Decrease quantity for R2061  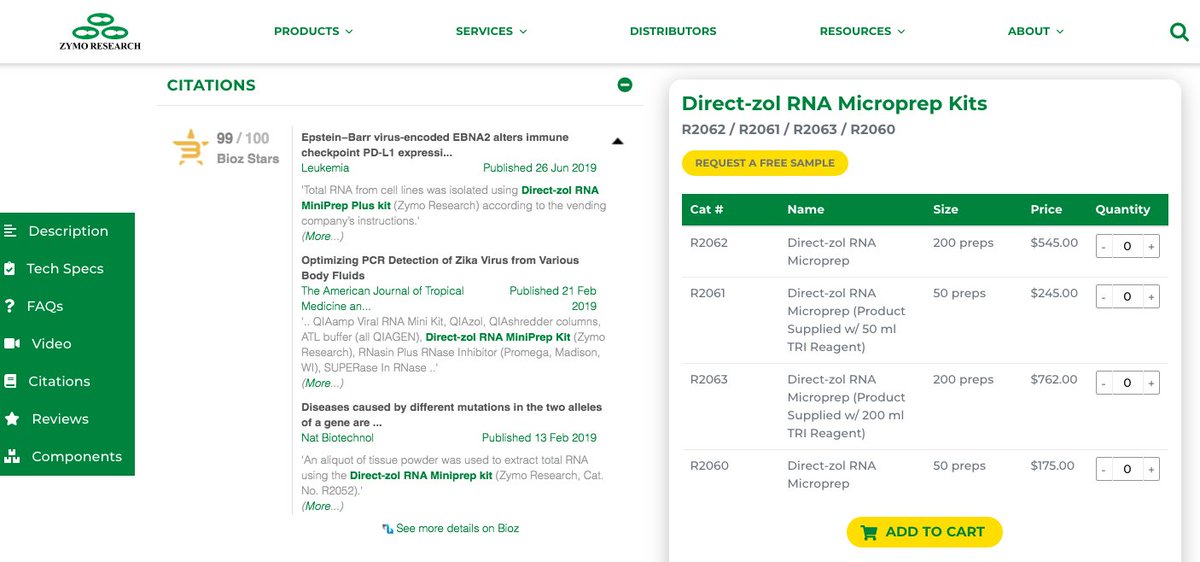1104,297
